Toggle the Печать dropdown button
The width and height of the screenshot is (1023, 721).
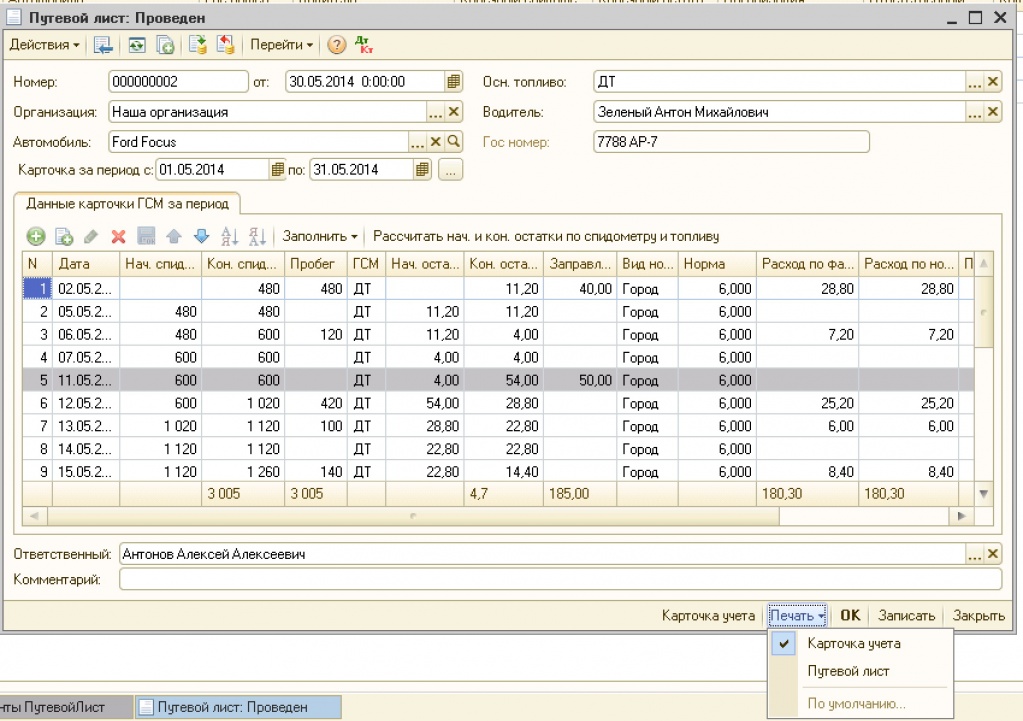797,615
